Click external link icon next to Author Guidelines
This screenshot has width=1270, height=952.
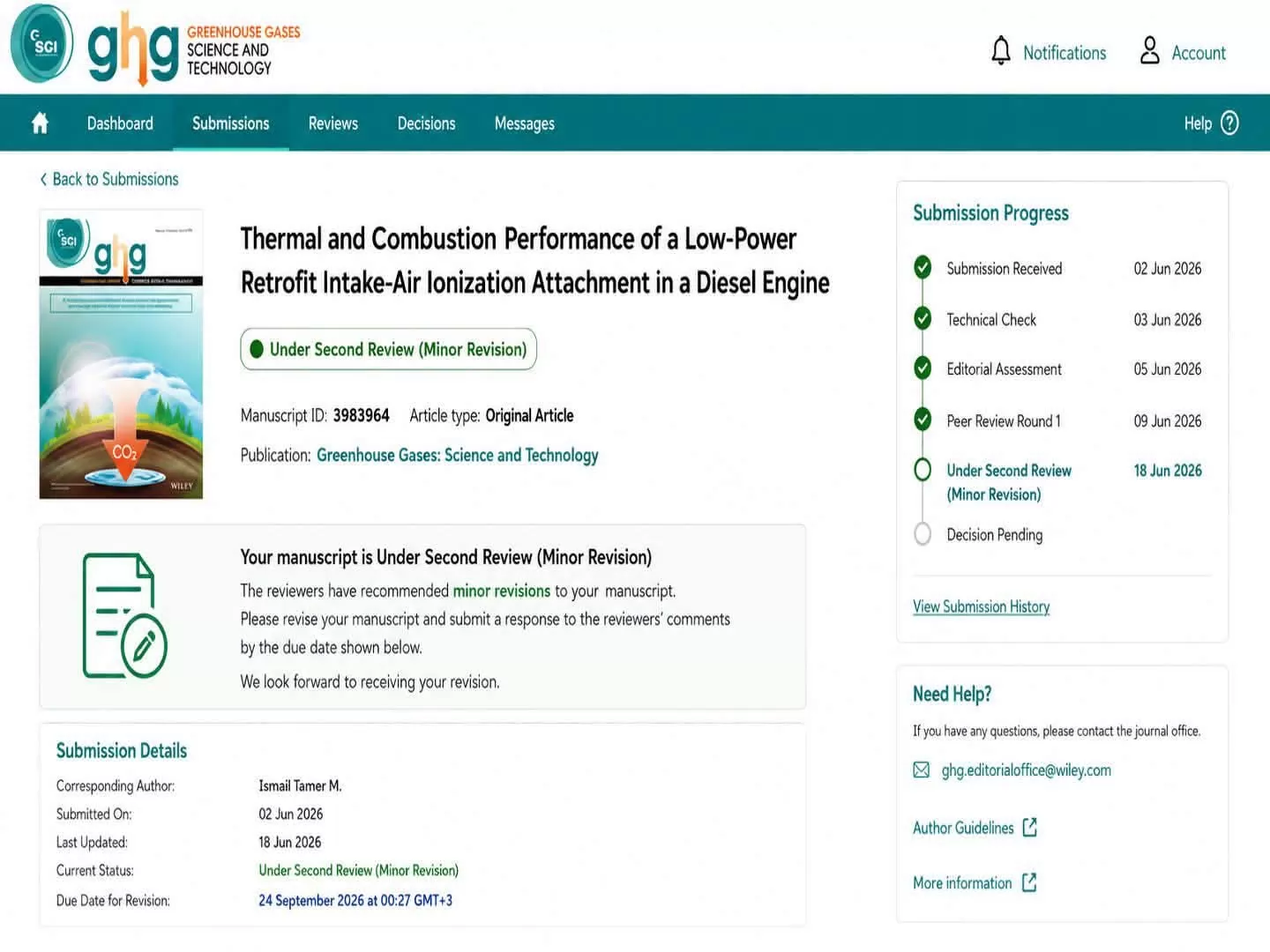pos(1029,828)
